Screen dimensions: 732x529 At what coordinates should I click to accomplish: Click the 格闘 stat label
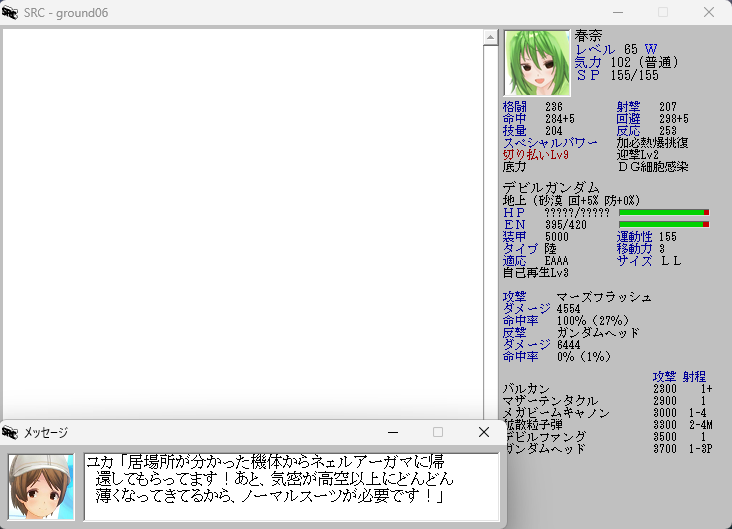tap(514, 107)
